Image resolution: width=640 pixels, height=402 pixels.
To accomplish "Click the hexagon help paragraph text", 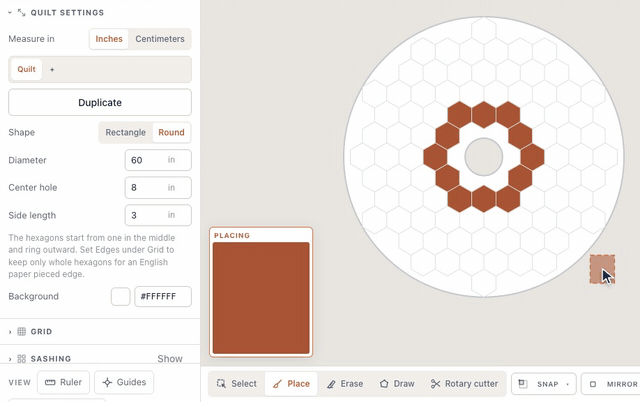I will (91, 256).
